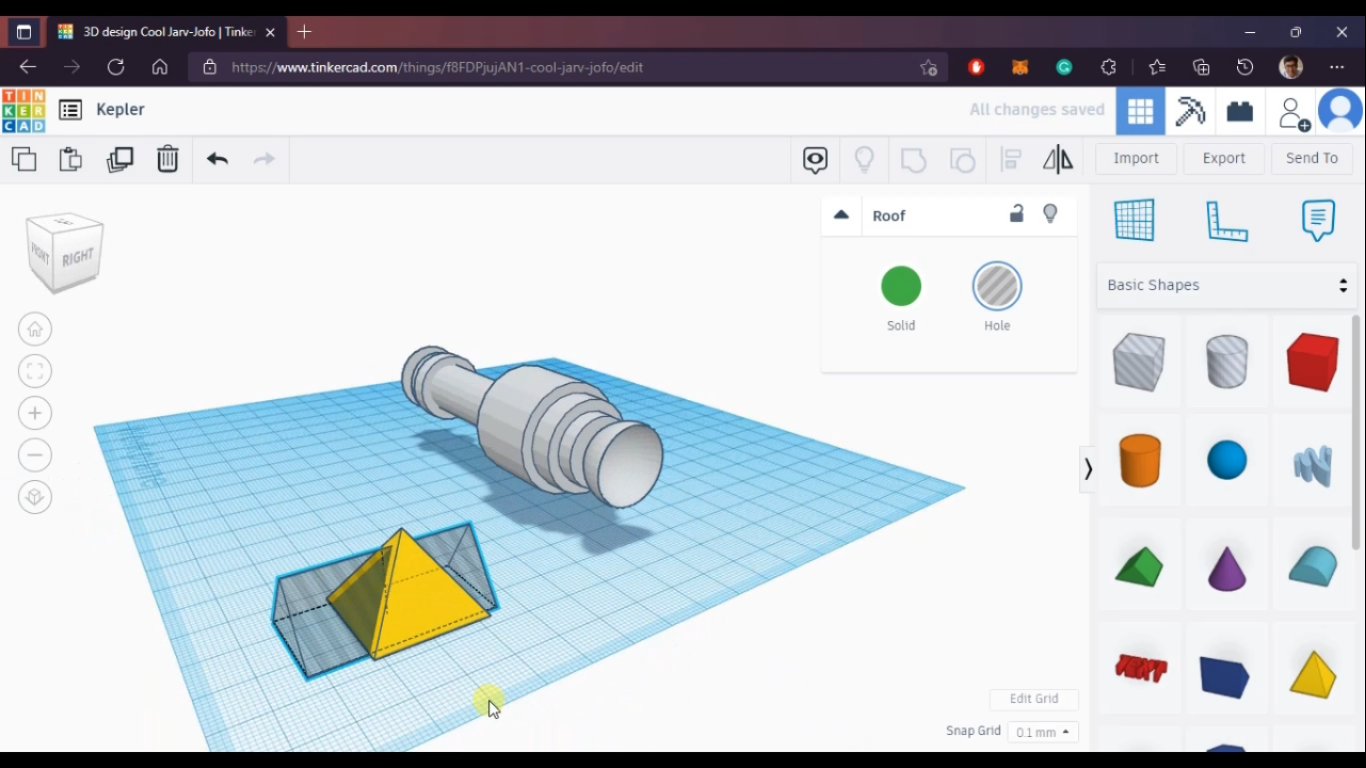1366x768 pixels.
Task: Open the user profile avatar
Action: 1341,111
